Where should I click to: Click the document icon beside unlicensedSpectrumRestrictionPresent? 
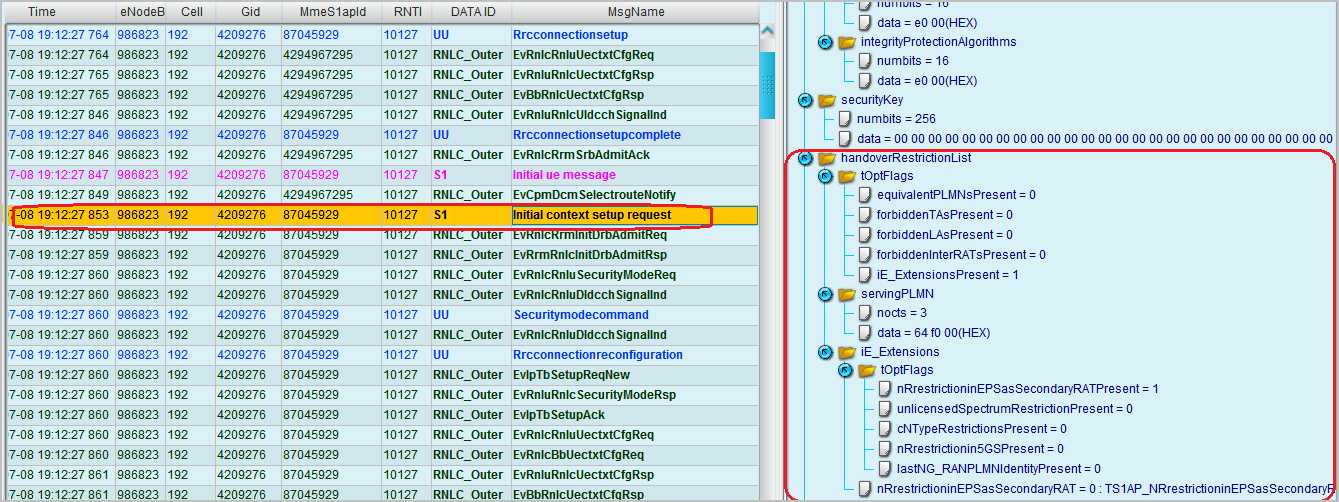(x=885, y=409)
